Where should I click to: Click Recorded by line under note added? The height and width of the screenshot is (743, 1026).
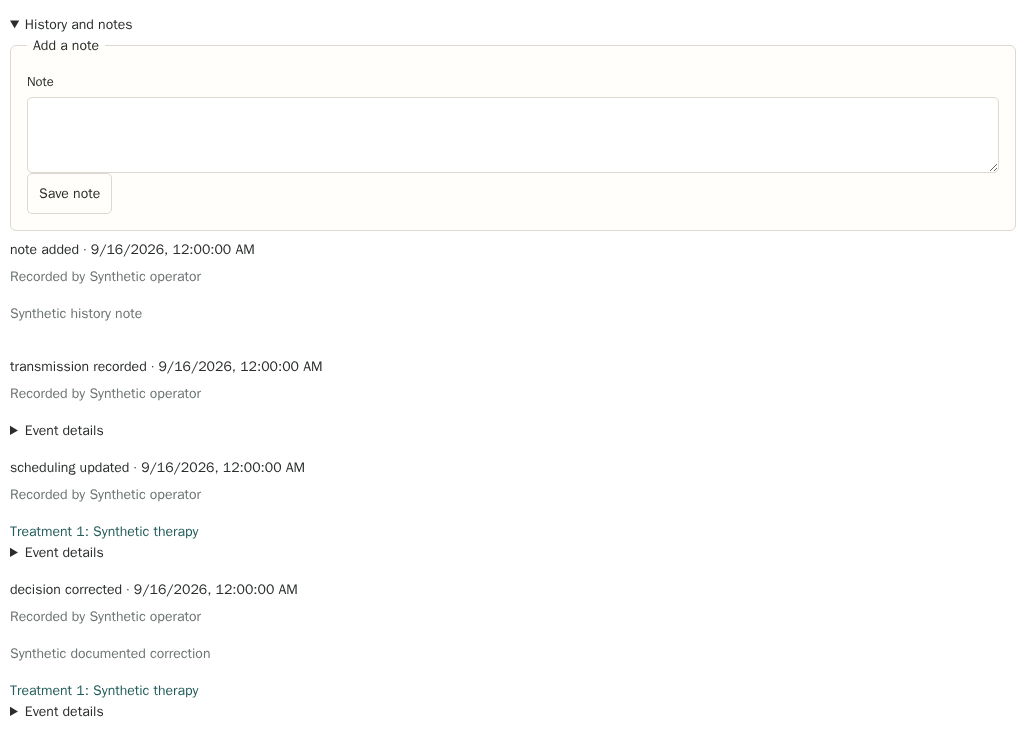click(x=105, y=277)
